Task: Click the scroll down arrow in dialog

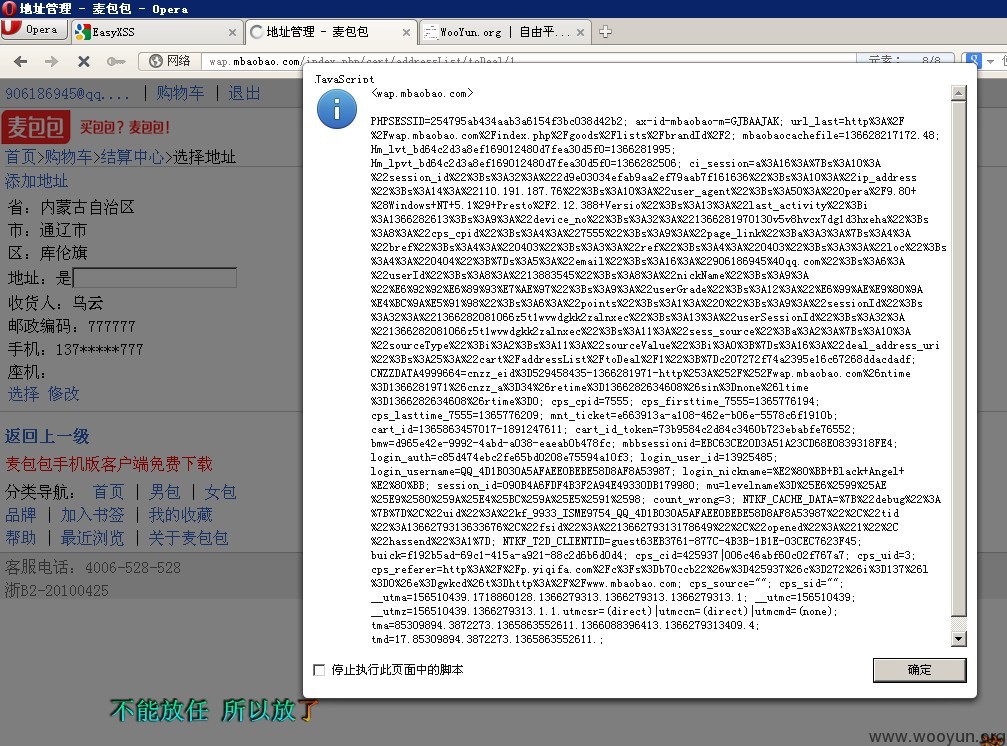Action: [x=958, y=638]
